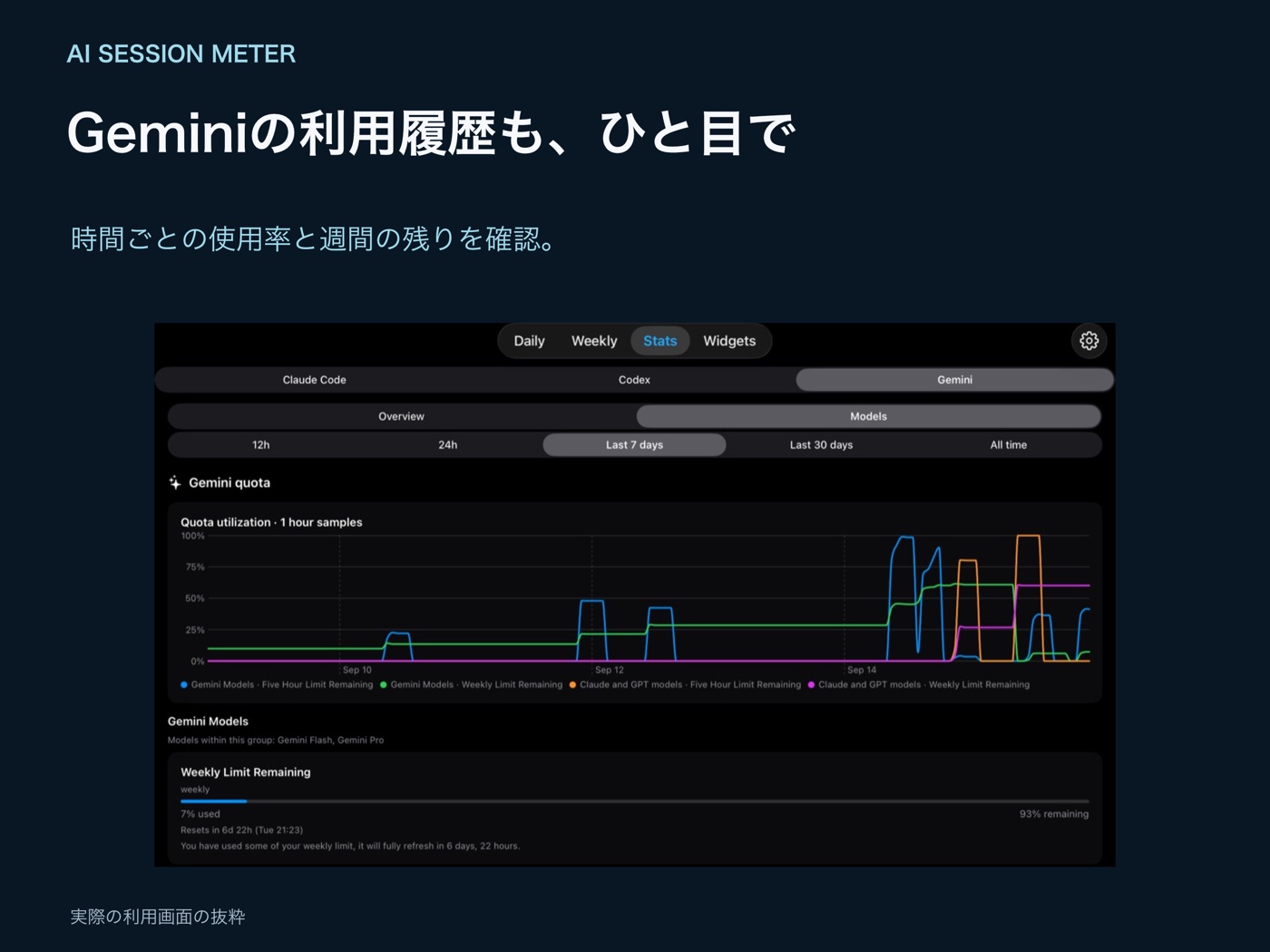The width and height of the screenshot is (1270, 952).
Task: Select the Claude Code provider segment
Action: click(x=314, y=380)
